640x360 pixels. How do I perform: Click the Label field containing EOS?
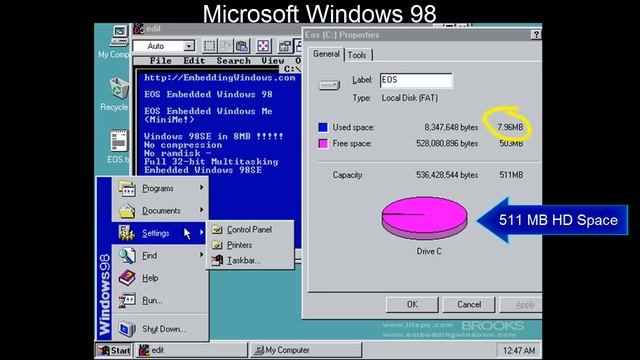point(416,80)
